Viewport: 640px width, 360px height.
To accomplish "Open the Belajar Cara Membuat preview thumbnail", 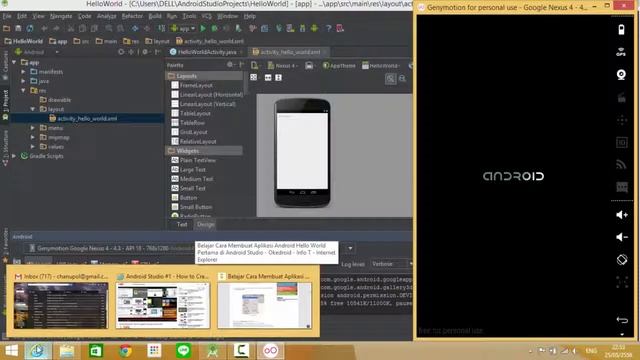I will point(264,306).
